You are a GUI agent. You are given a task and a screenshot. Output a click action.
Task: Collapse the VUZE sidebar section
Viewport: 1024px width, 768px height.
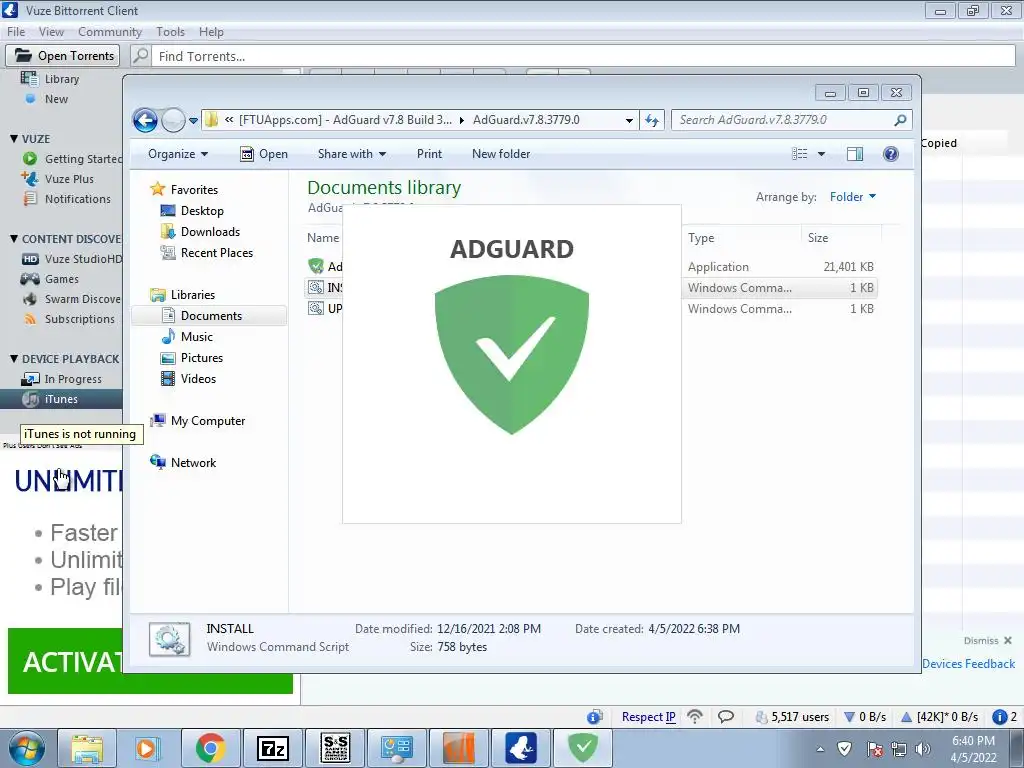click(x=14, y=139)
